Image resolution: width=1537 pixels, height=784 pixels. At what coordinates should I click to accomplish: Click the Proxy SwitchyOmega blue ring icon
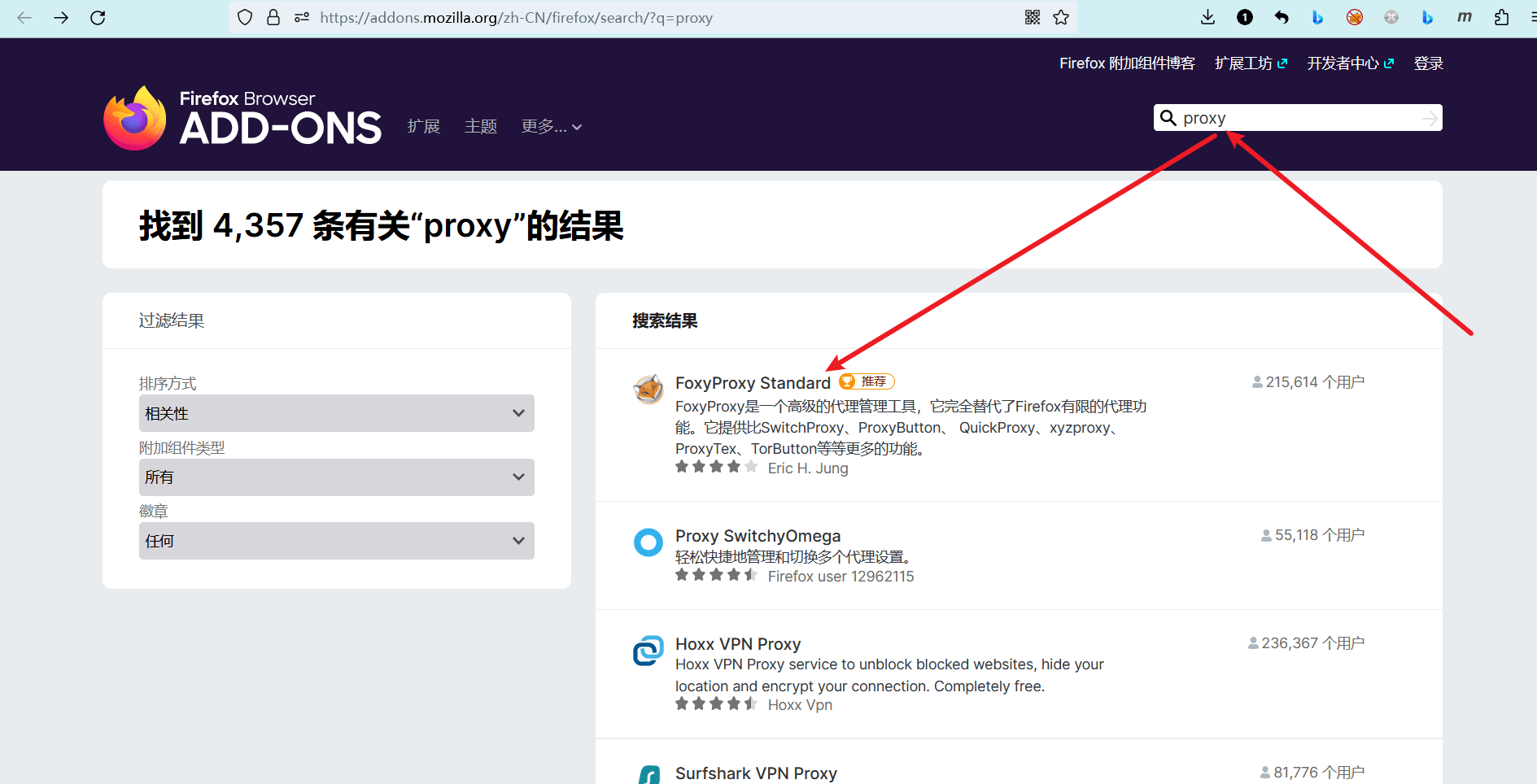pos(648,542)
